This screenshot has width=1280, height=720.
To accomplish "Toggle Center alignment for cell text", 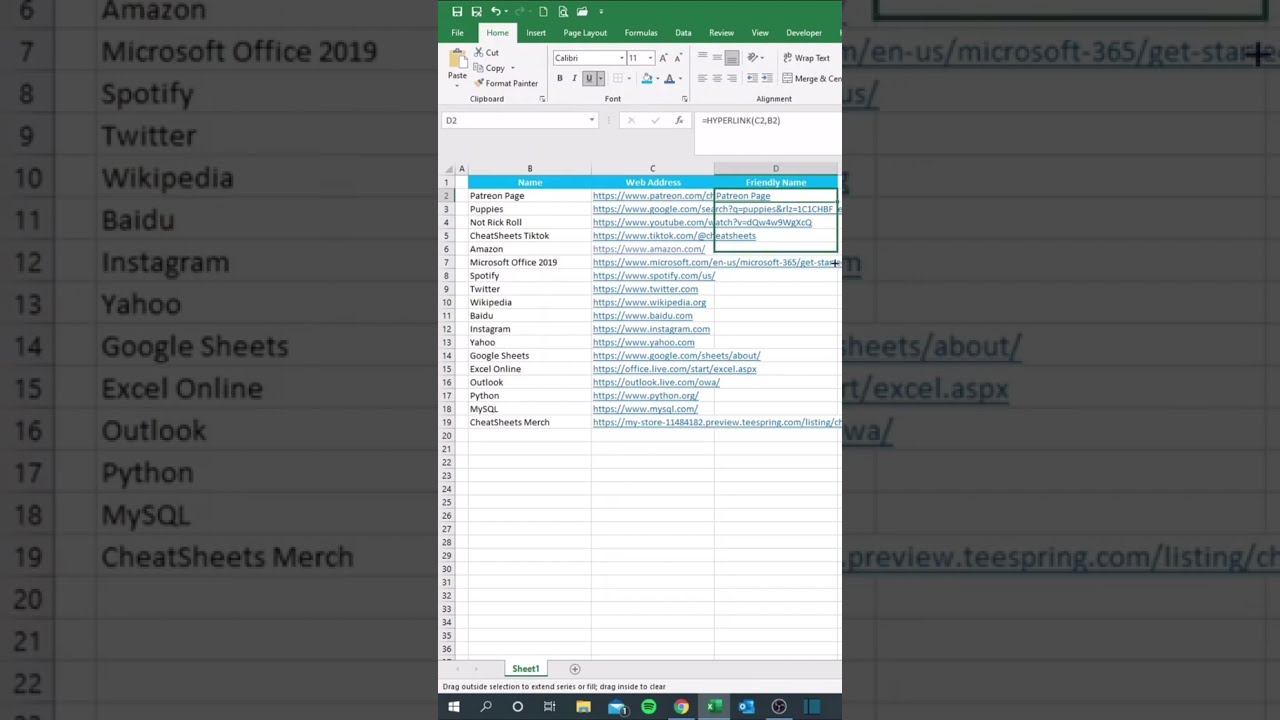I will pos(717,79).
